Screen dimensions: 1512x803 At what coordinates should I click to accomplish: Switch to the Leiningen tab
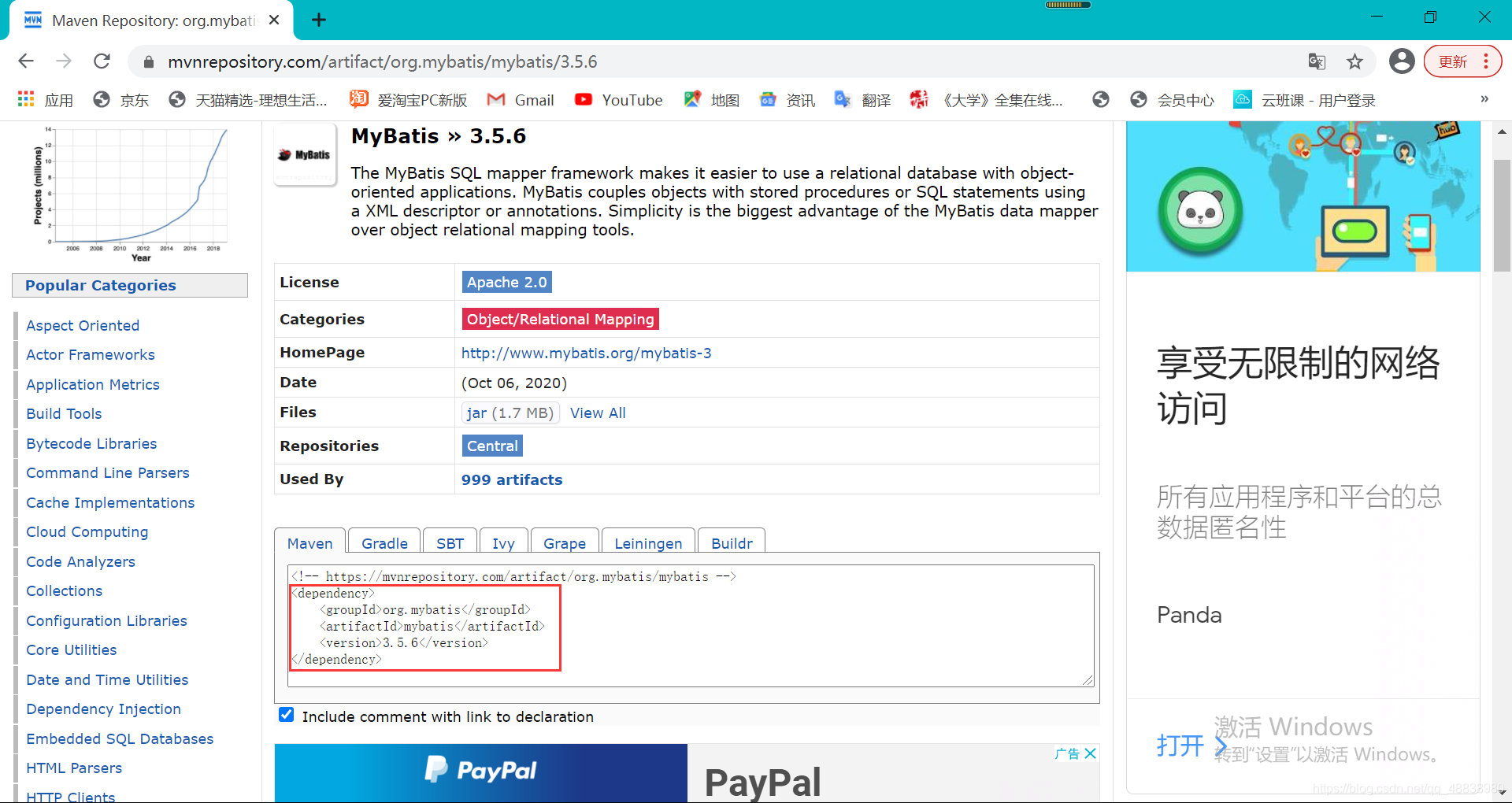(x=648, y=542)
